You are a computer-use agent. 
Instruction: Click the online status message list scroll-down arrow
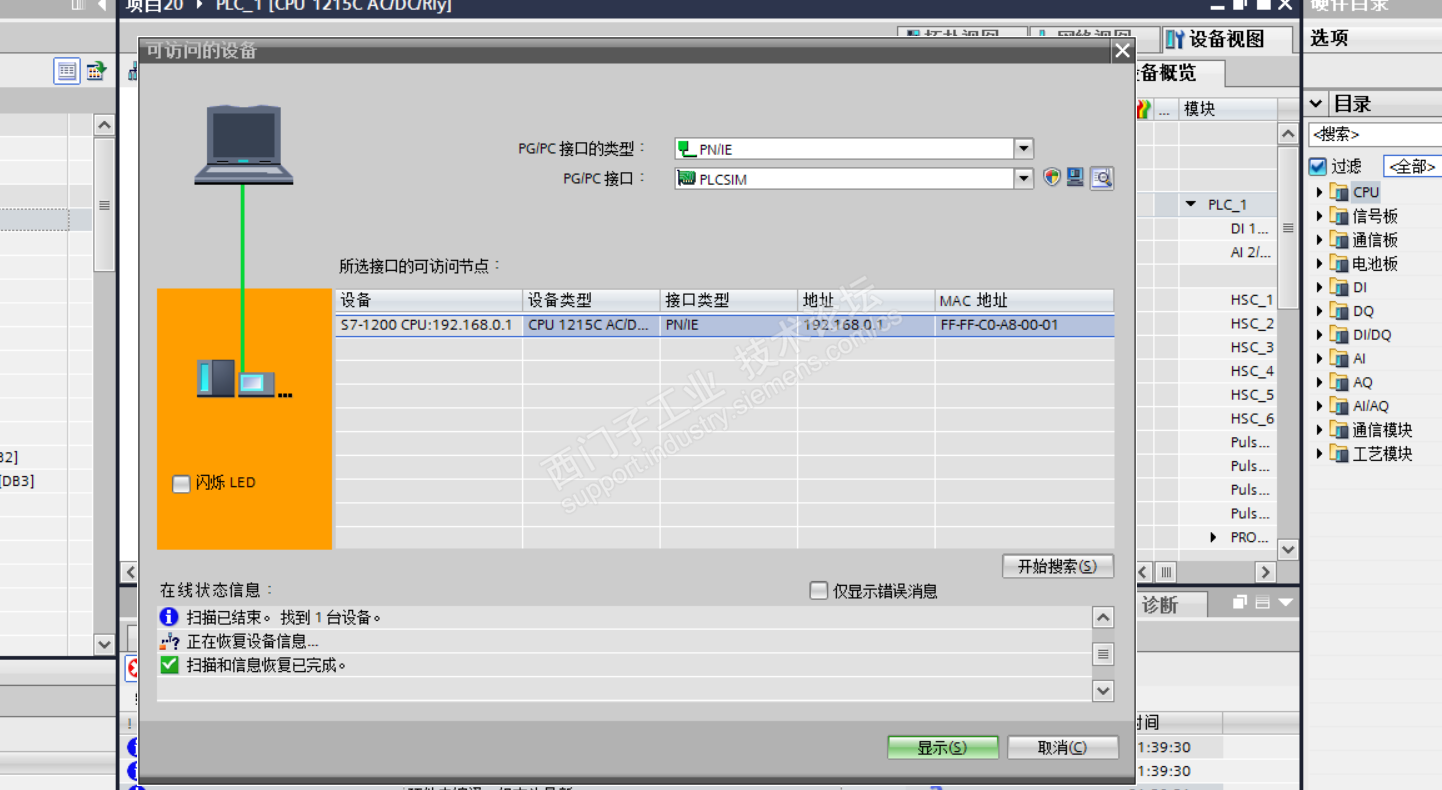point(1103,690)
